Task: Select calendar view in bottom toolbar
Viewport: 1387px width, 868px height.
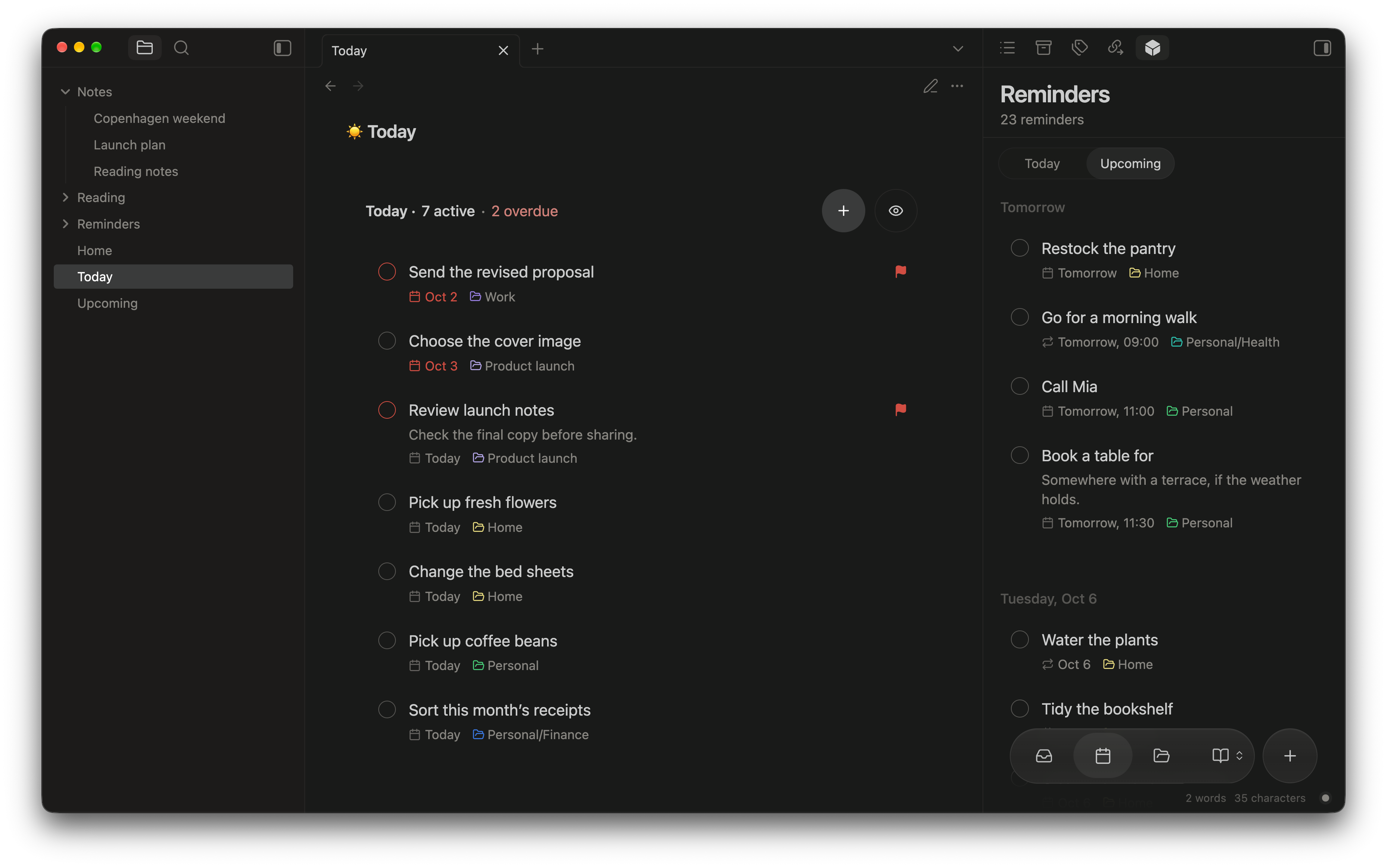Action: 1102,756
